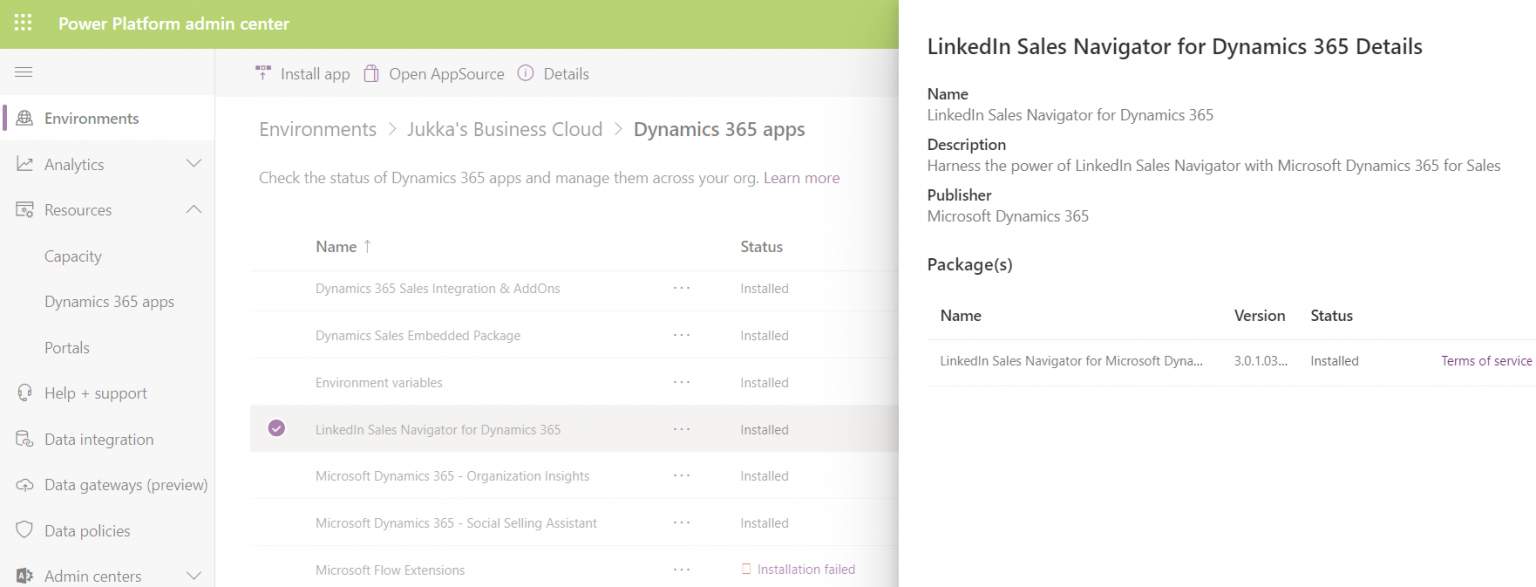Click the Analytics chart icon
This screenshot has height=587, width=1536.
(x=25, y=164)
